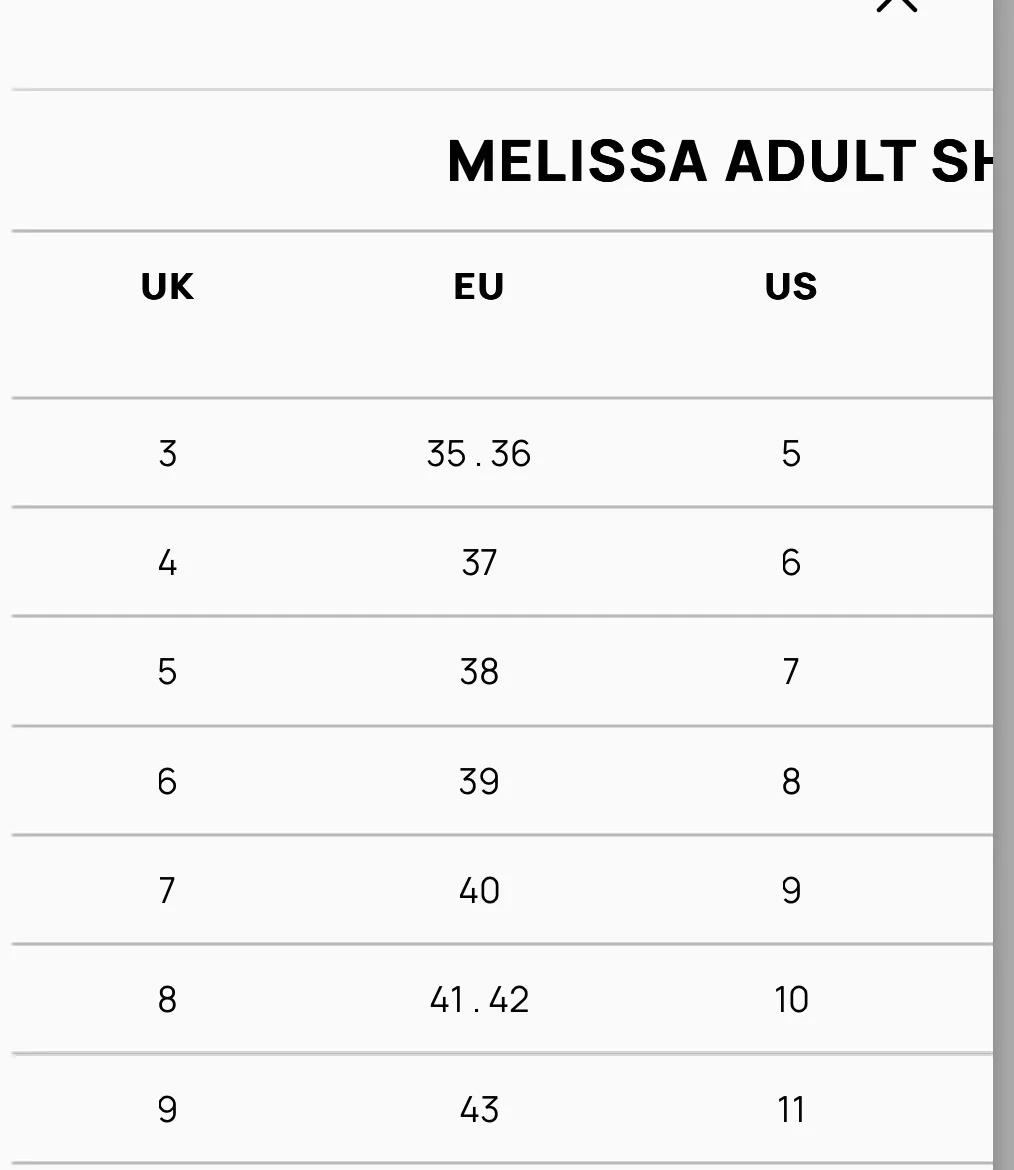The image size is (1014, 1170).
Task: Click EU size 35.36 cell
Action: point(479,454)
